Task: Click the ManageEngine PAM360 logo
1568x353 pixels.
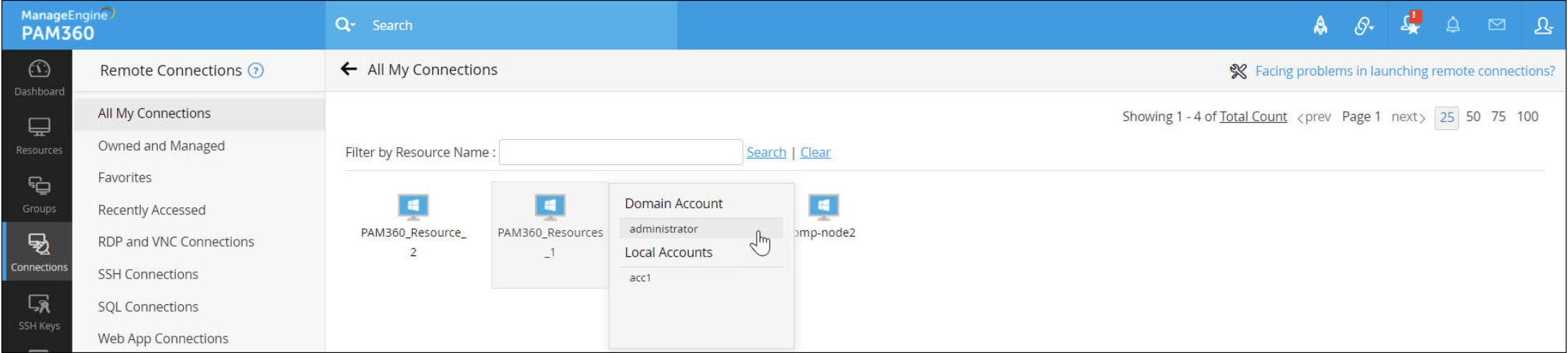Action: (67, 25)
